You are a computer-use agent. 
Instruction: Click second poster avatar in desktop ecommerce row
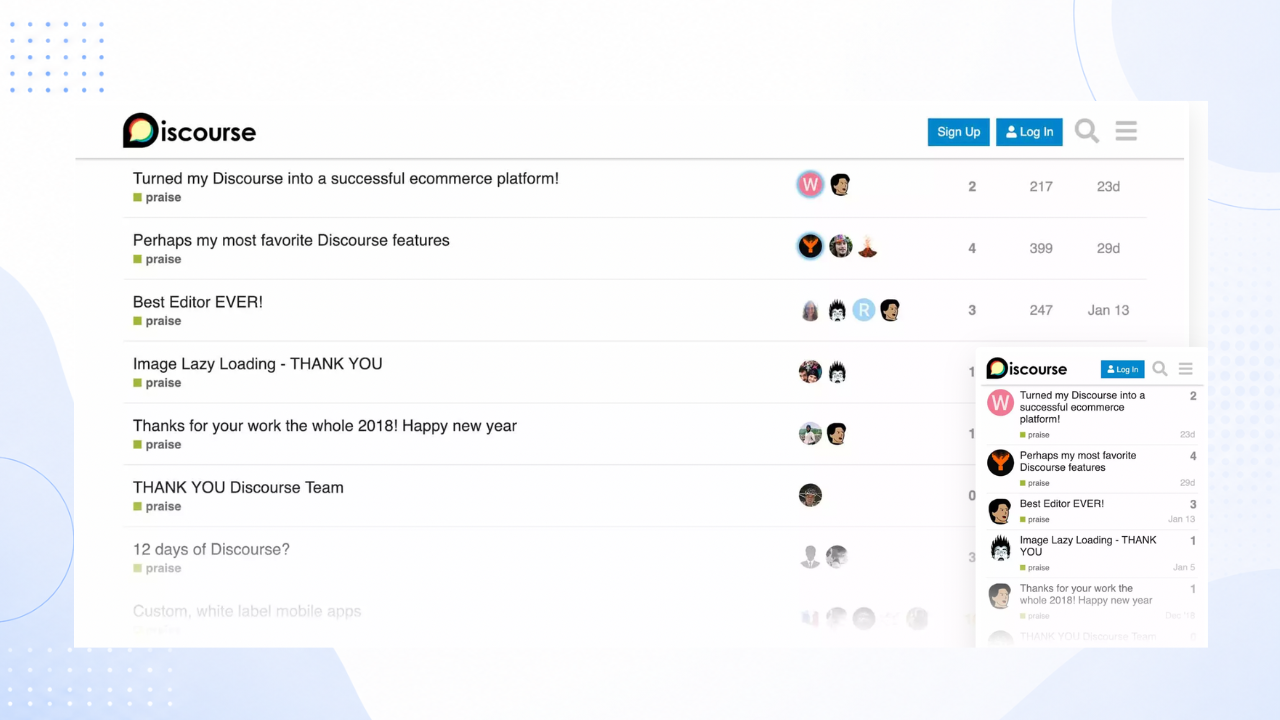840,185
